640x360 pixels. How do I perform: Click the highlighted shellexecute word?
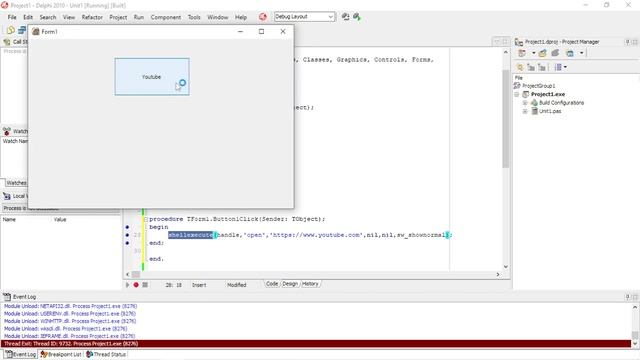pyautogui.click(x=191, y=235)
